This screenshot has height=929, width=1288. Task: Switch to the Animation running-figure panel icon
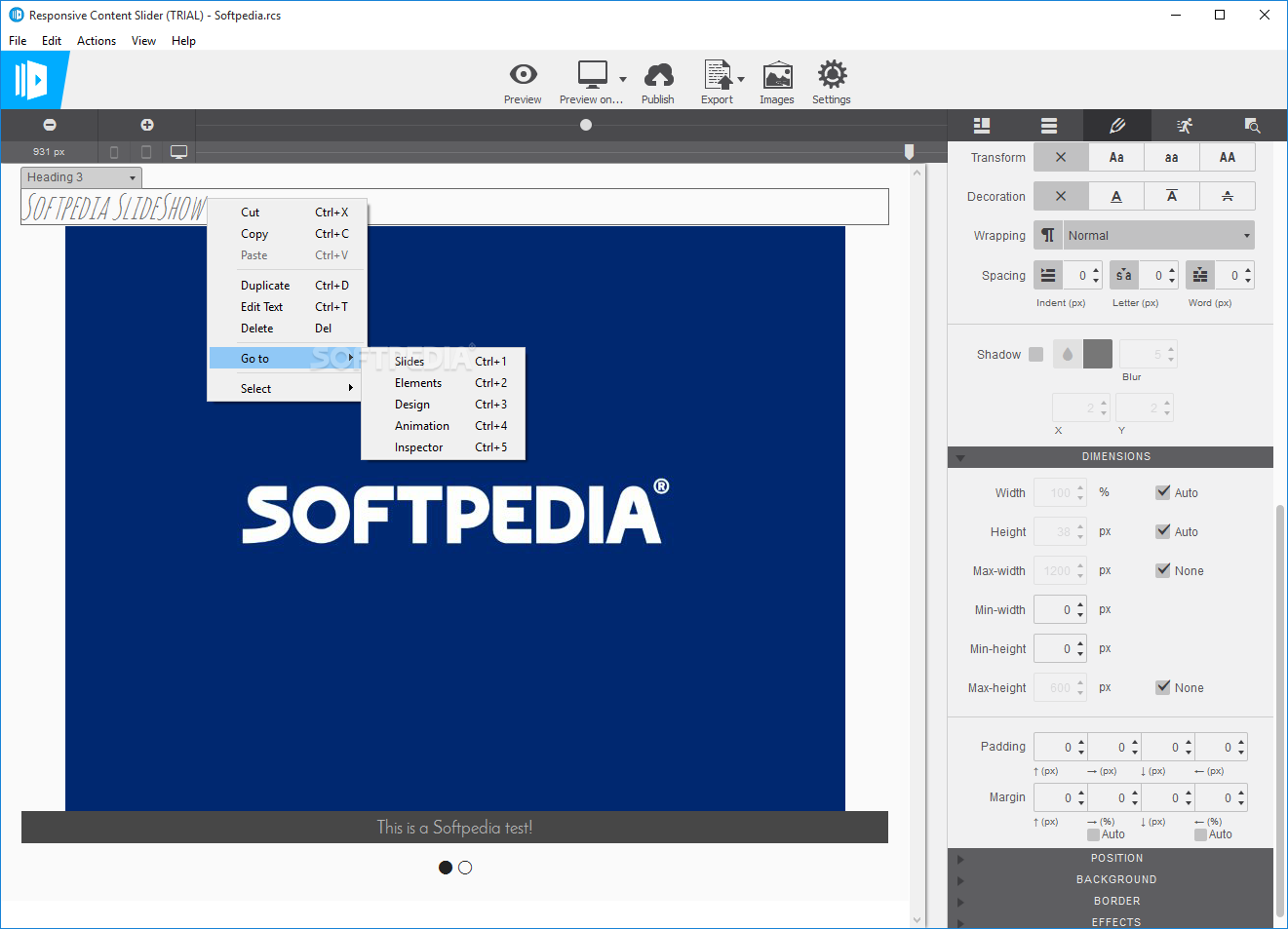(x=1185, y=126)
